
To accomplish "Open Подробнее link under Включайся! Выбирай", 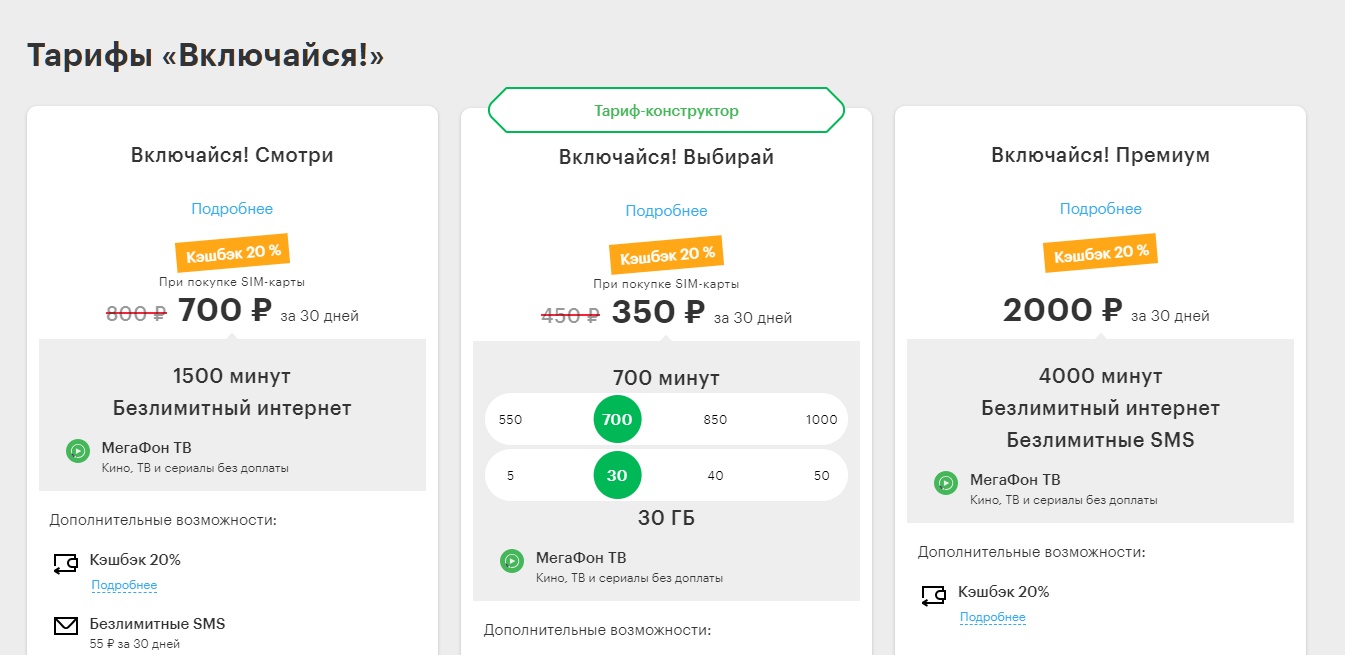I will pyautogui.click(x=666, y=211).
